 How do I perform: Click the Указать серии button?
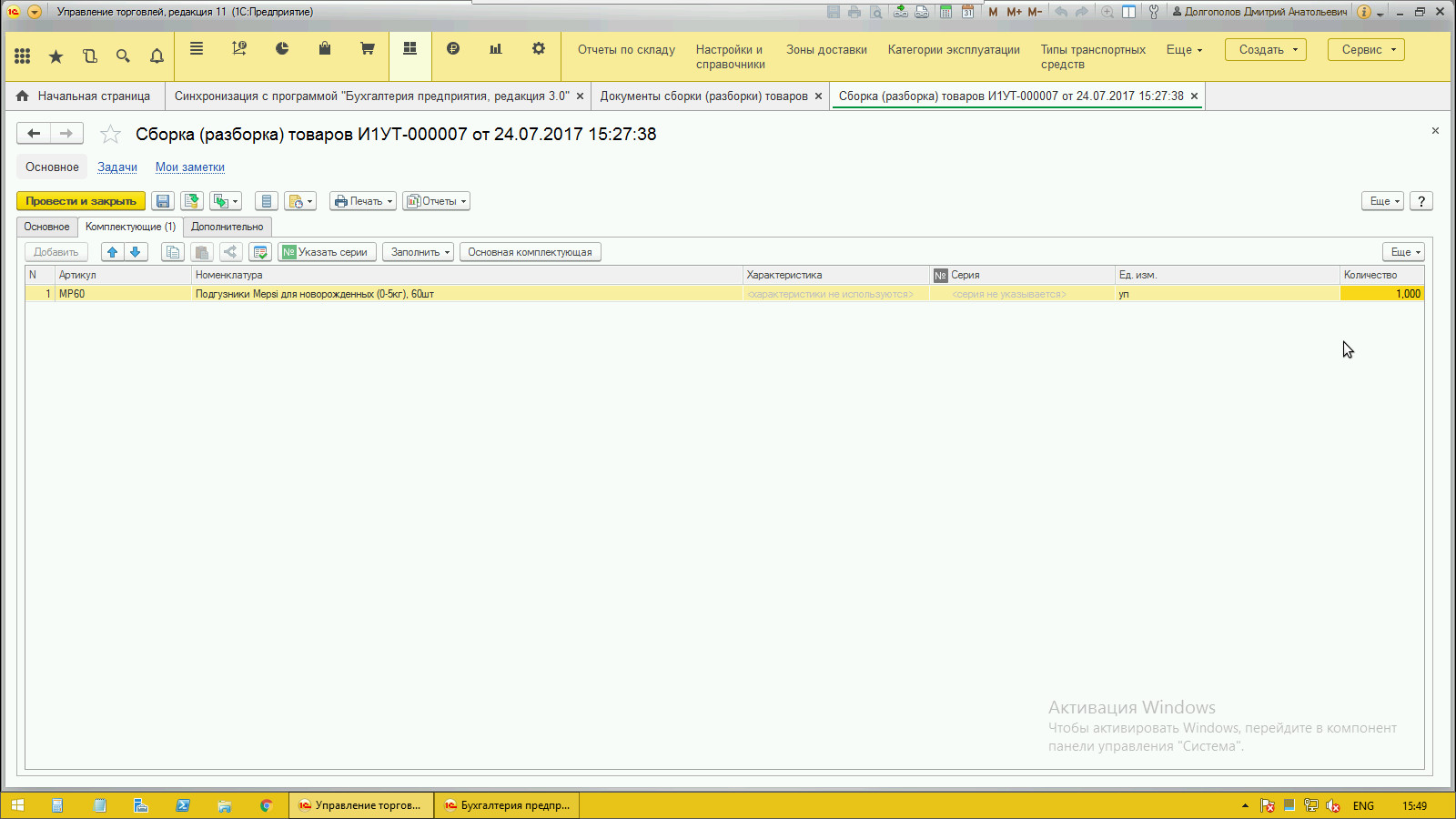point(325,252)
